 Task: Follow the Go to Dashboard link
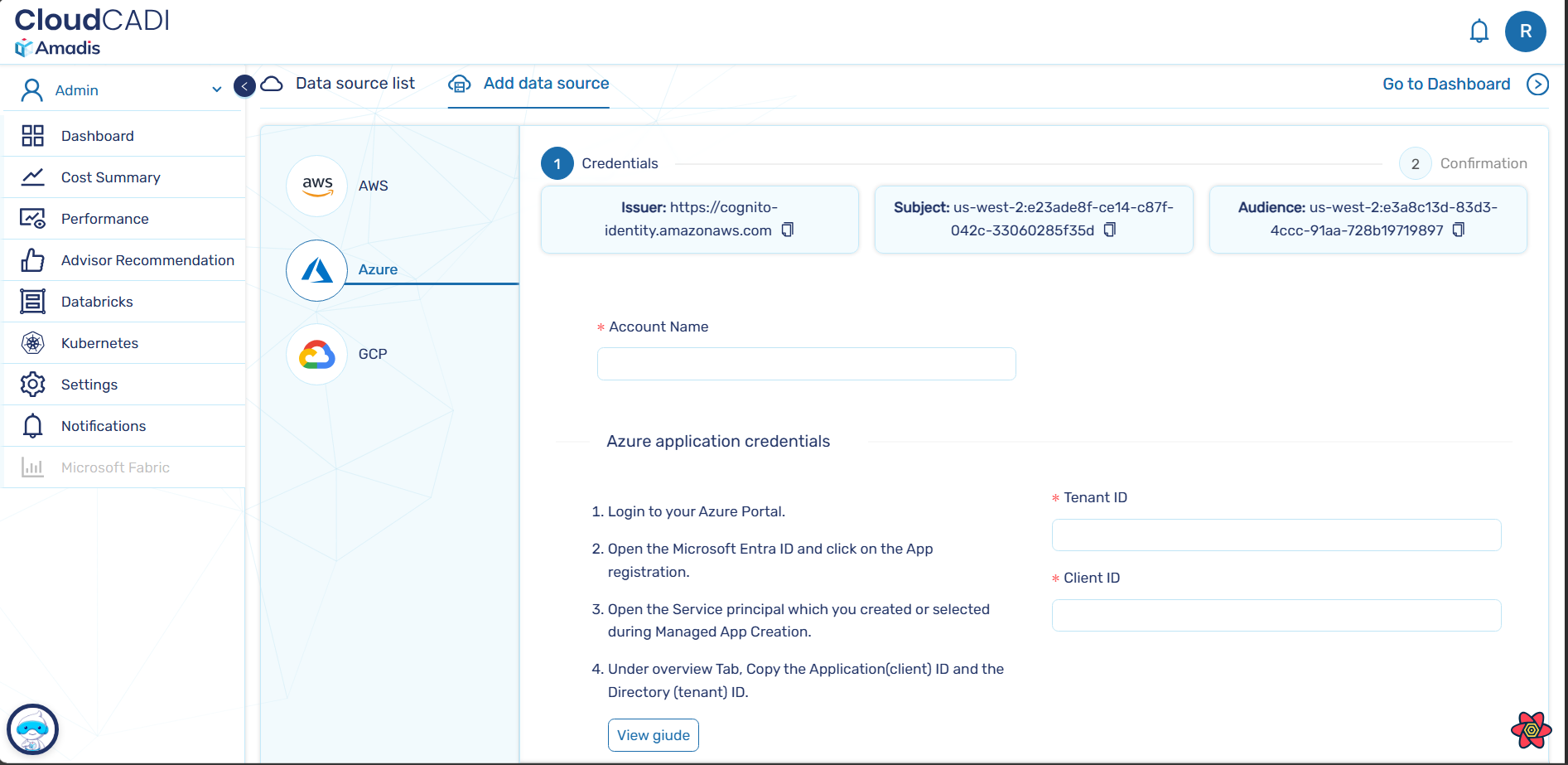pos(1445,85)
